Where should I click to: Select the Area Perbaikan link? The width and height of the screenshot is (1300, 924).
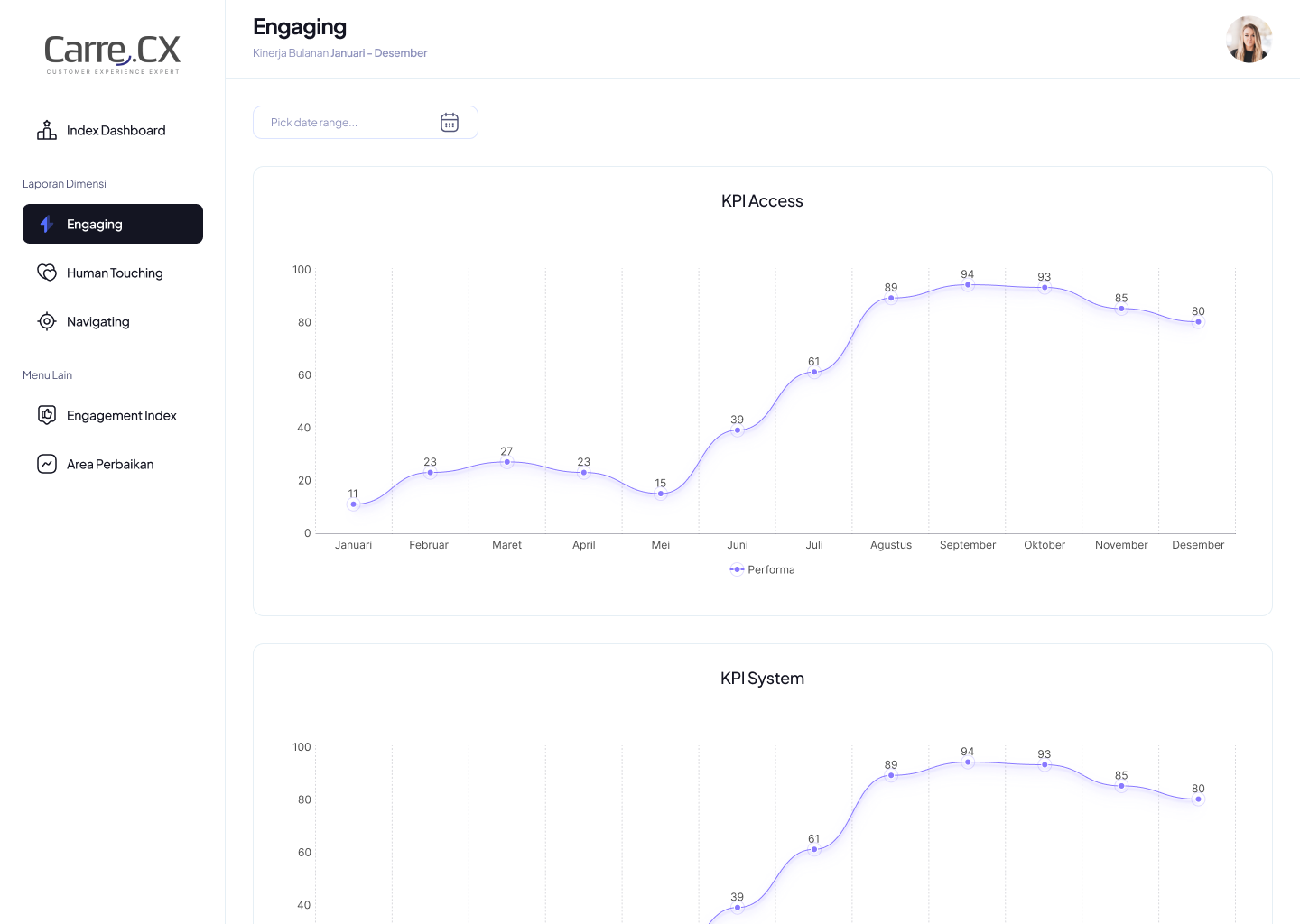pos(111,464)
